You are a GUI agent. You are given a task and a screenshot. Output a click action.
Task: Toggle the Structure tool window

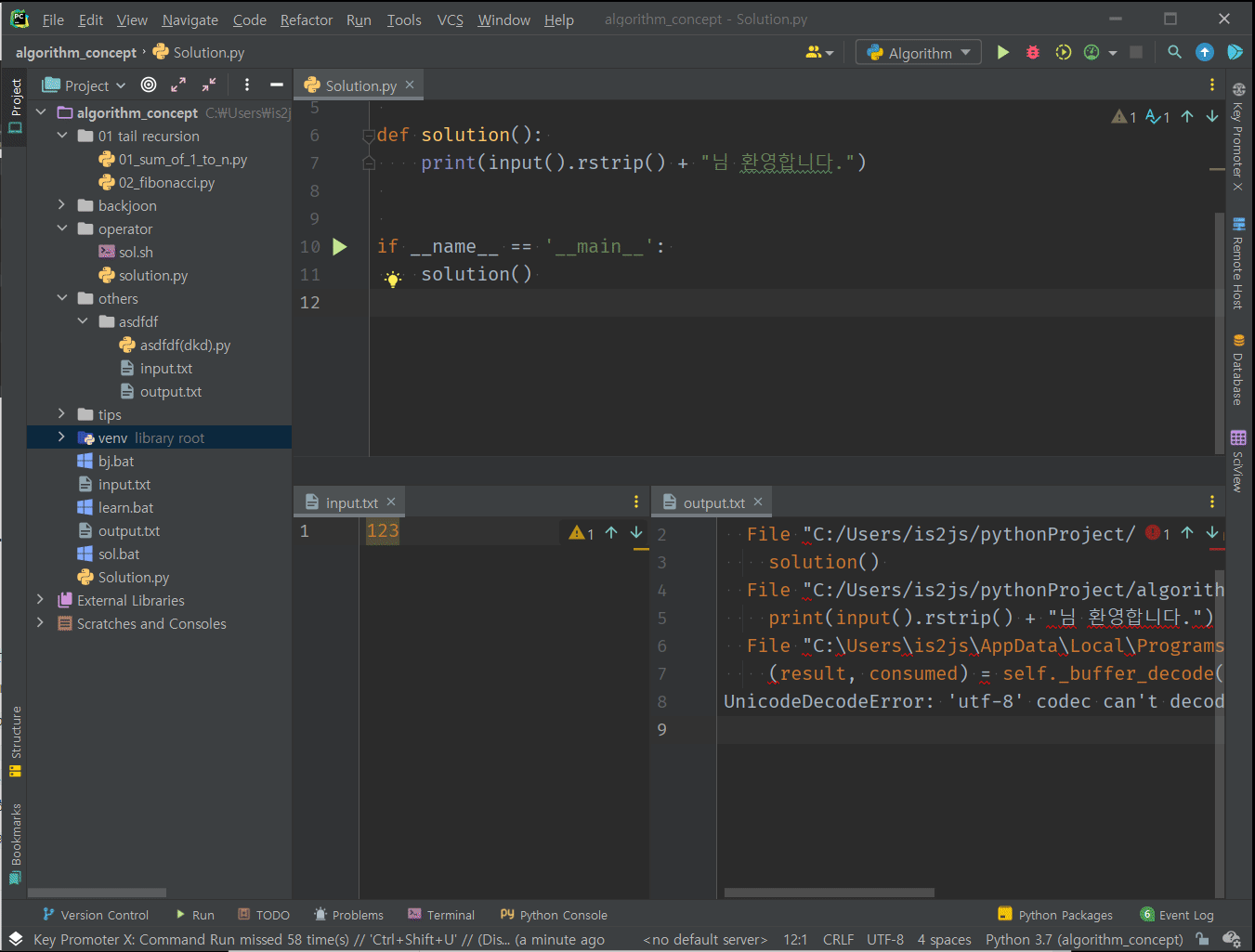(15, 741)
